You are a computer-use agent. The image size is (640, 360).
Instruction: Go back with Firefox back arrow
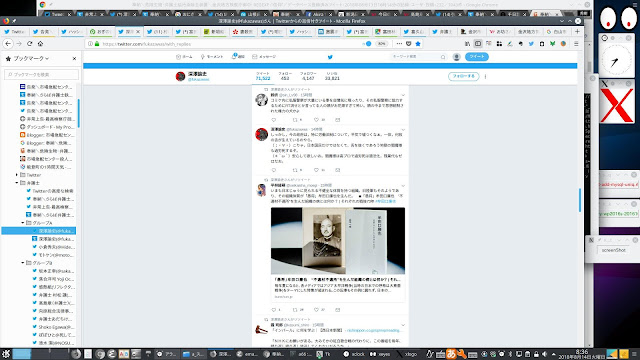point(8,44)
